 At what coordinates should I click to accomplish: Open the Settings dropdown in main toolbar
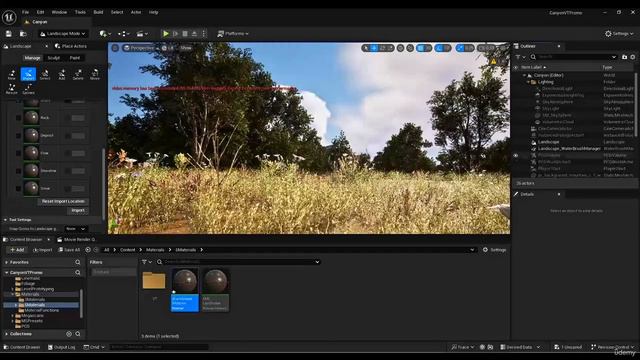(619, 33)
